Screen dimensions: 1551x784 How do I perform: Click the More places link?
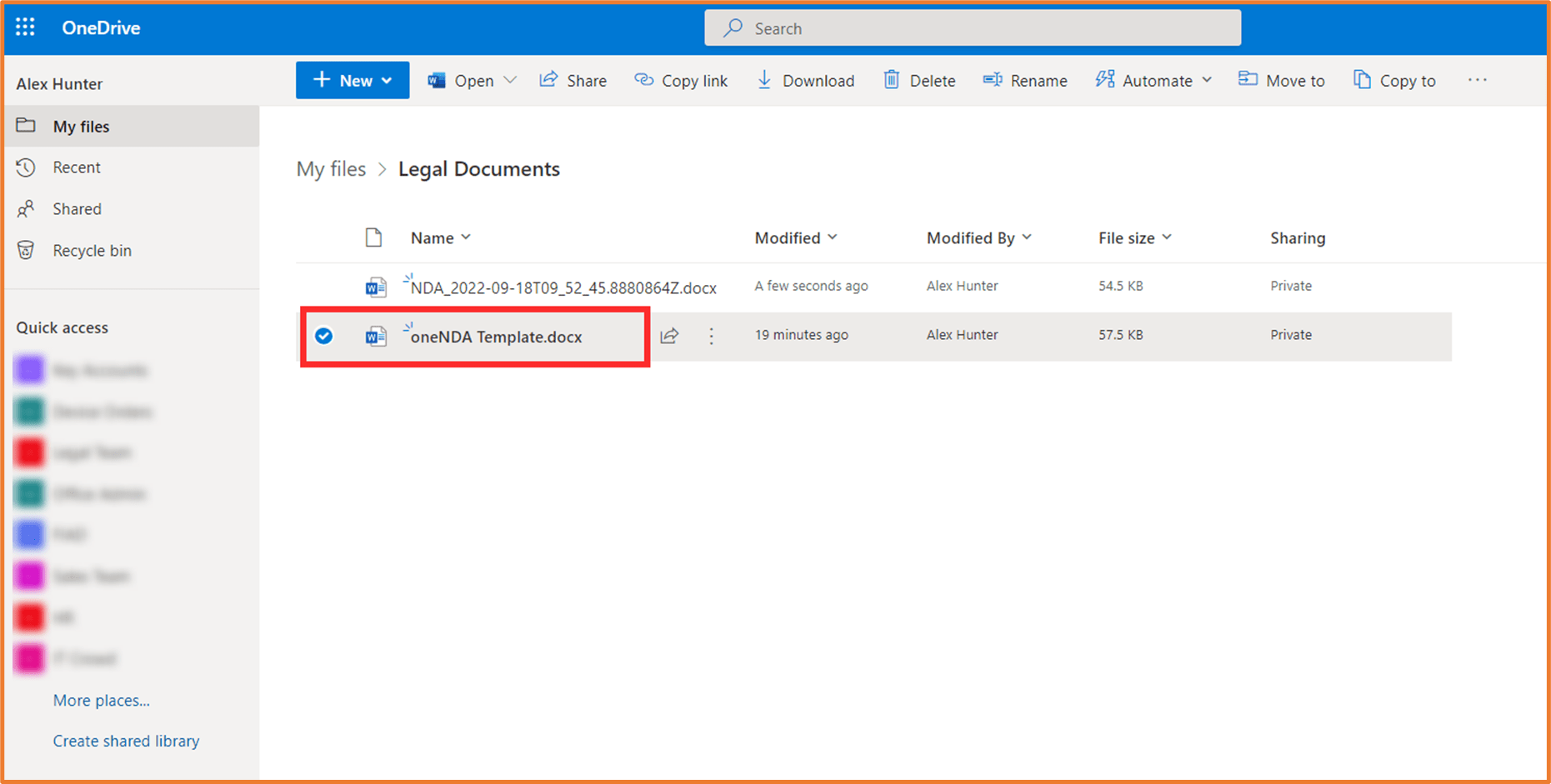[101, 700]
